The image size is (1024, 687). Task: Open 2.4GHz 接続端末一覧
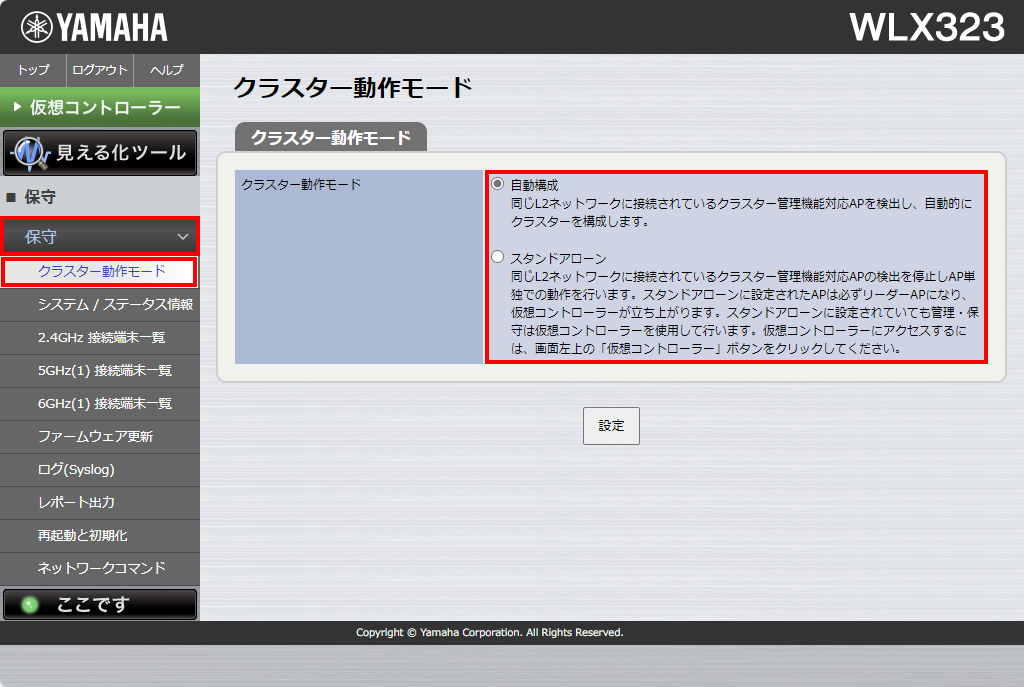[x=102, y=337]
